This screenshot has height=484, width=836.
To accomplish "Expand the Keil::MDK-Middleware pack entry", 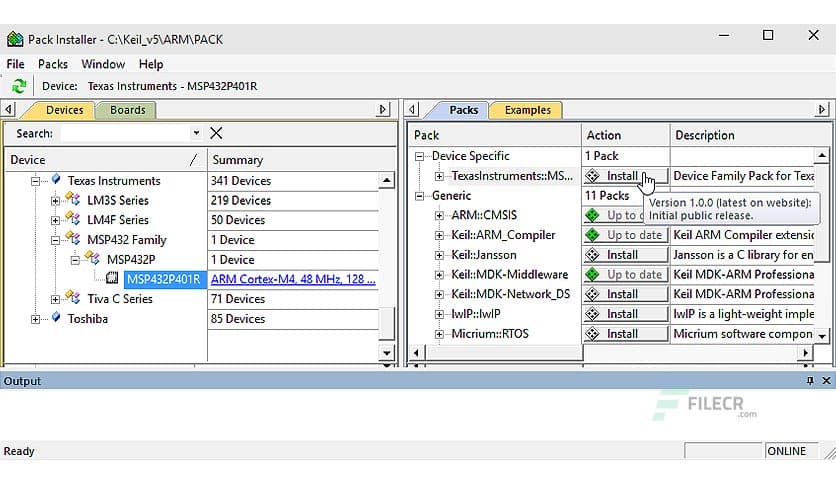I will (439, 274).
